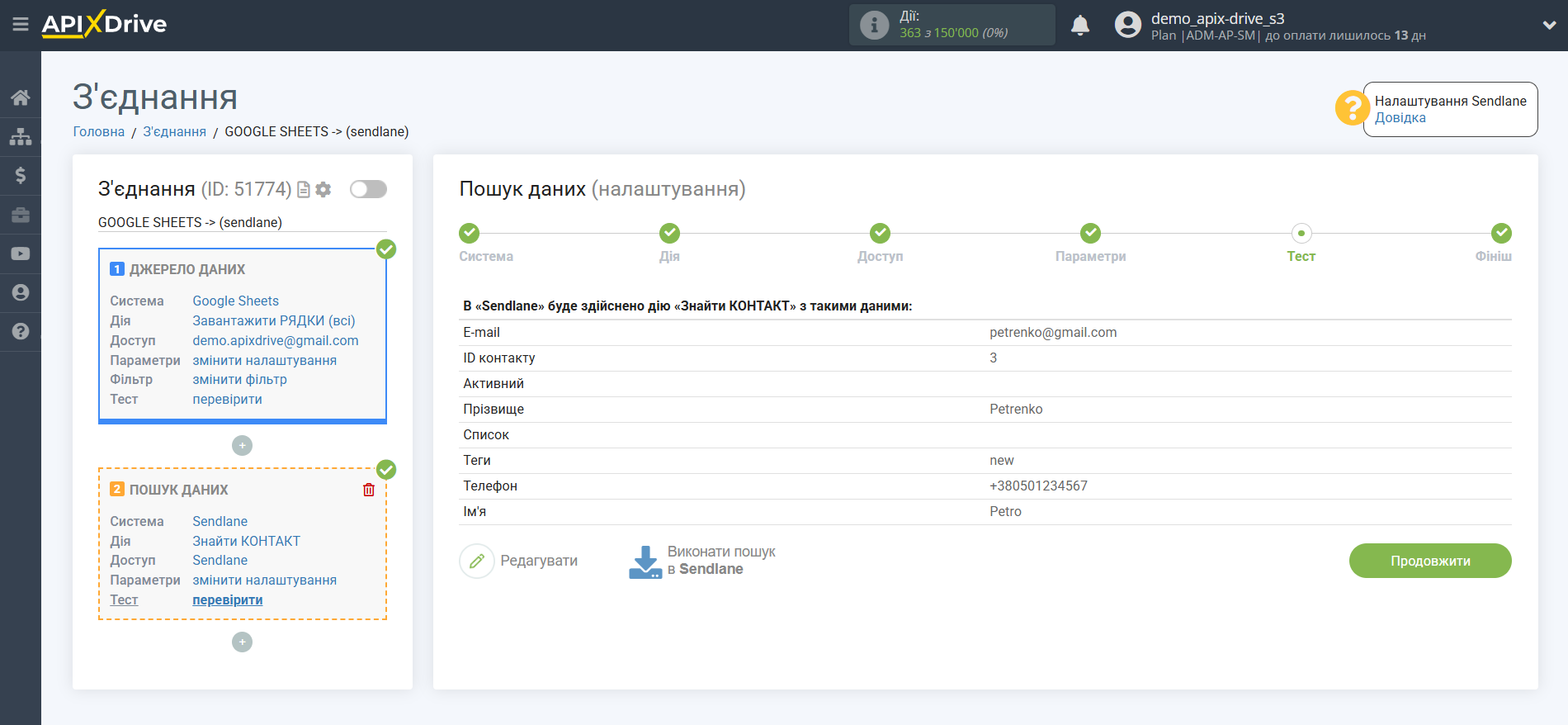Click the actions info icon
The image size is (1568, 725).
point(875,25)
